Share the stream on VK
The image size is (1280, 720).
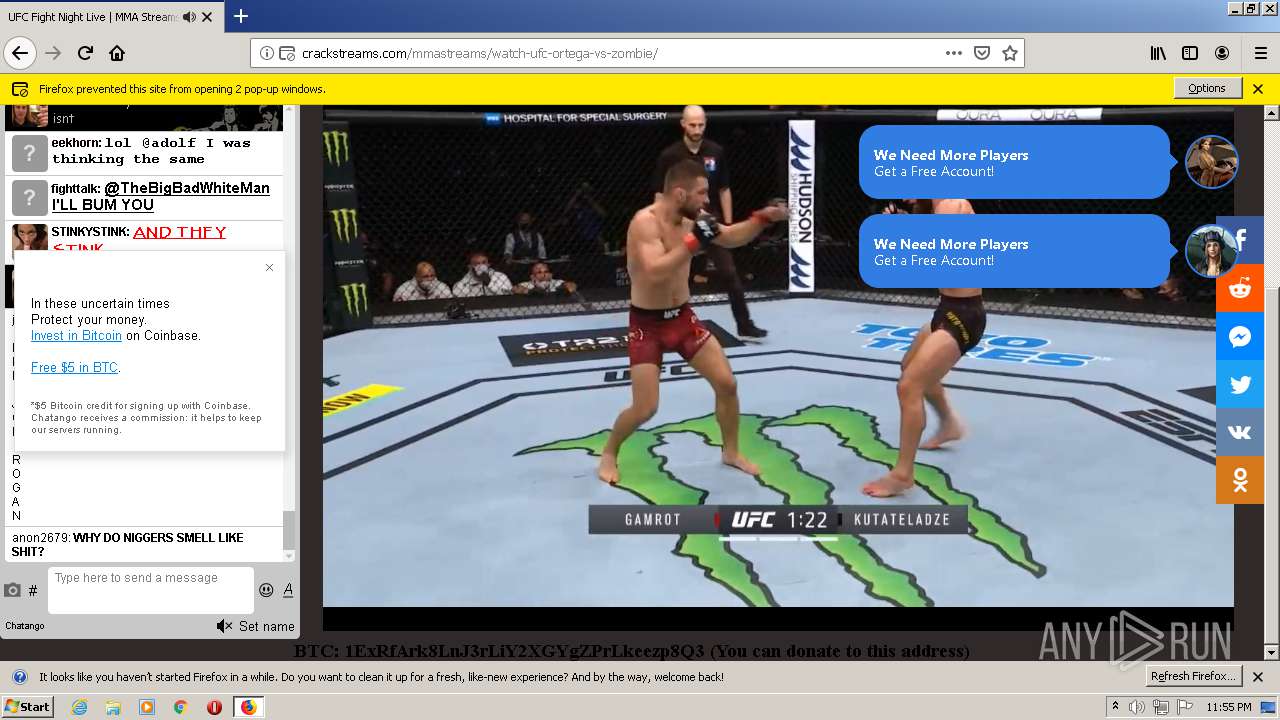pos(1240,432)
